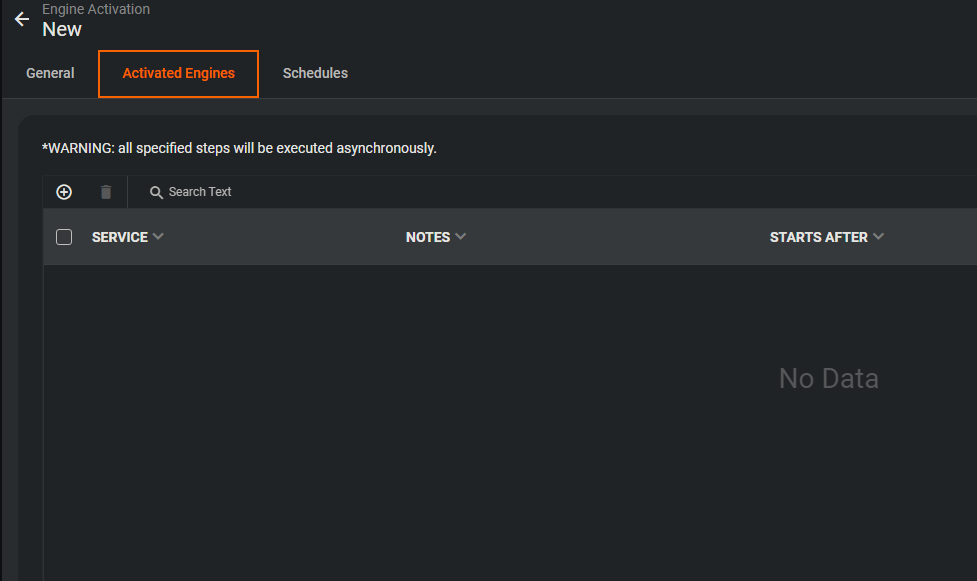This screenshot has height=581, width=977.
Task: Click the No Data placeholder text
Action: pos(828,379)
